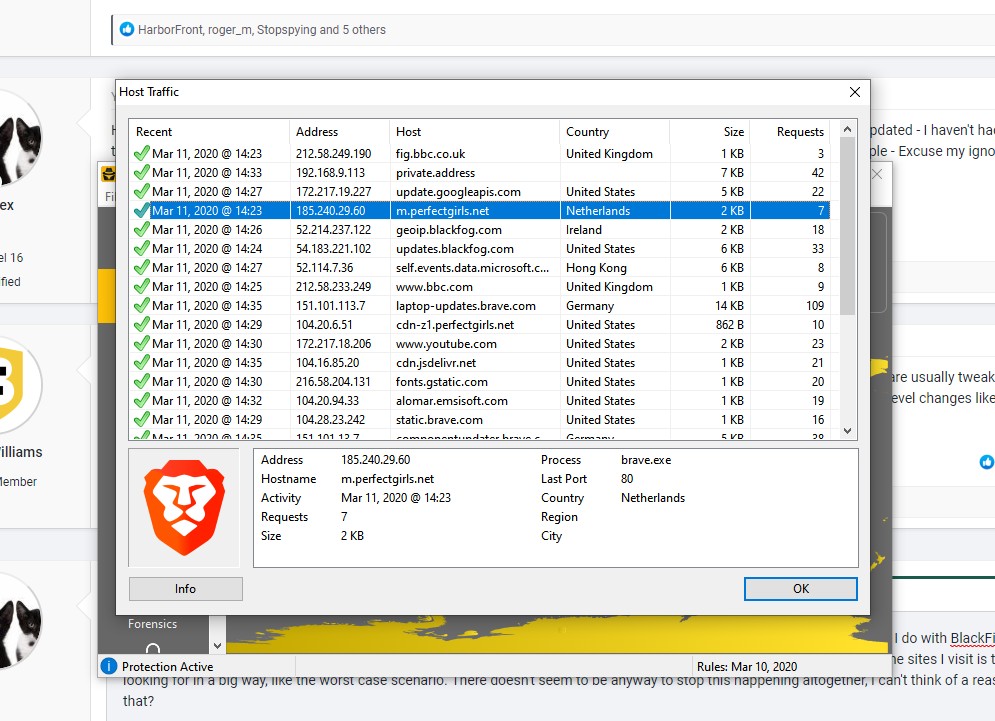Click the blue info icon beside Protection Active
995x721 pixels.
point(109,666)
